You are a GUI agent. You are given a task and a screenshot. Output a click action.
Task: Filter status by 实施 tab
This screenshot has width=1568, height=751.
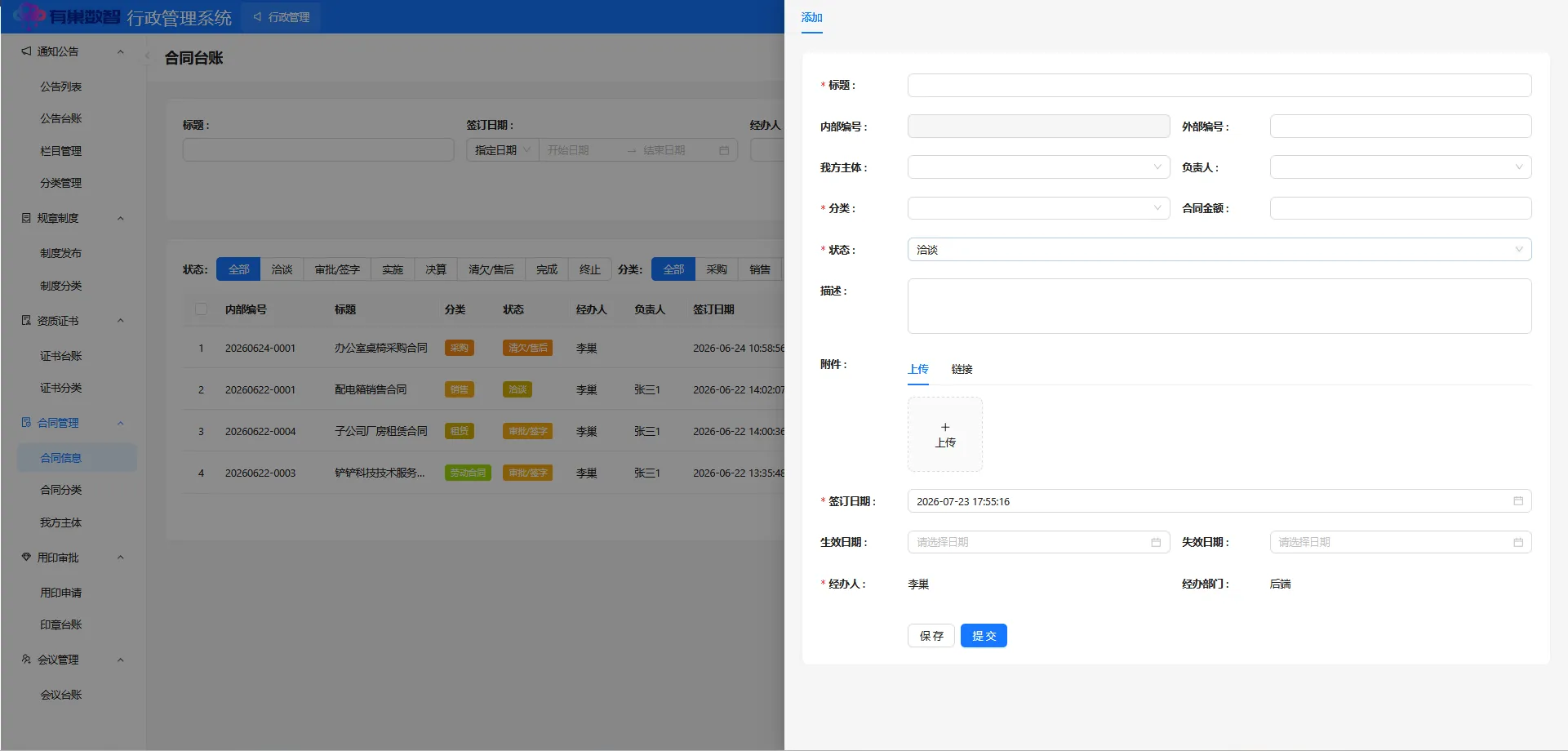(x=393, y=269)
